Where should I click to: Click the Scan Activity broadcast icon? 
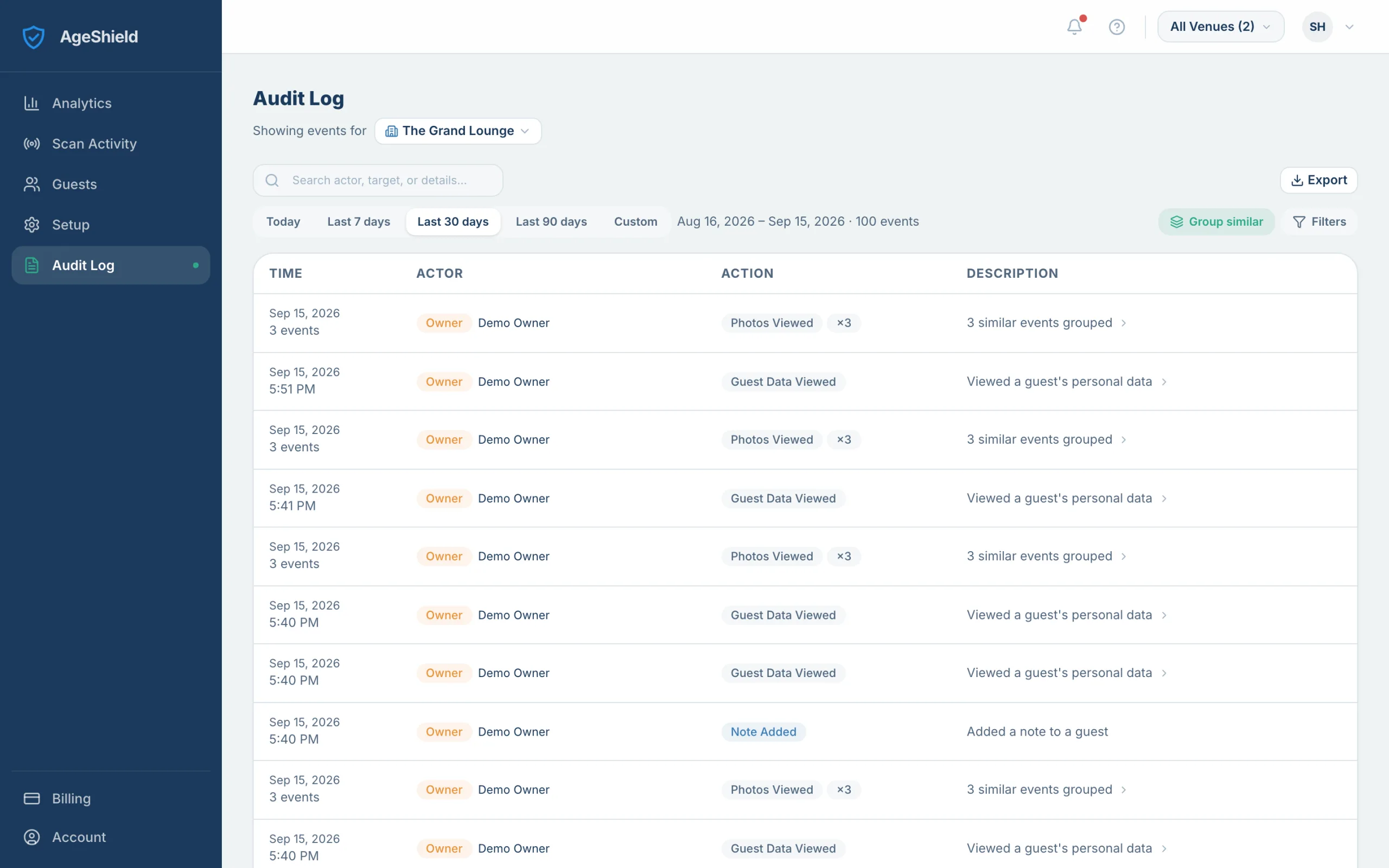pos(31,144)
